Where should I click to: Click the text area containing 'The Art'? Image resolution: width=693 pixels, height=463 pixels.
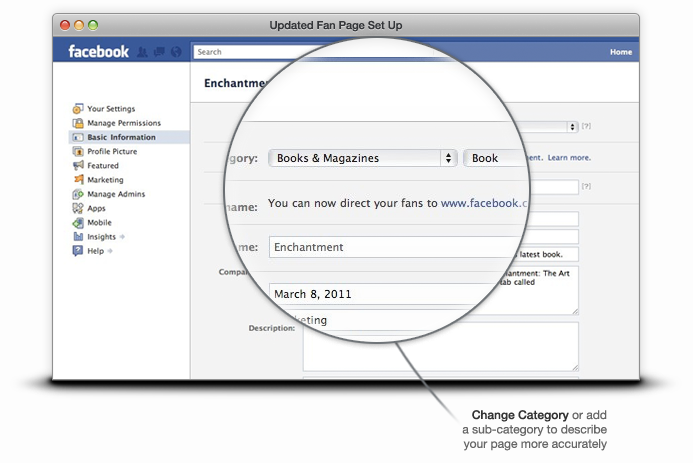click(x=537, y=290)
